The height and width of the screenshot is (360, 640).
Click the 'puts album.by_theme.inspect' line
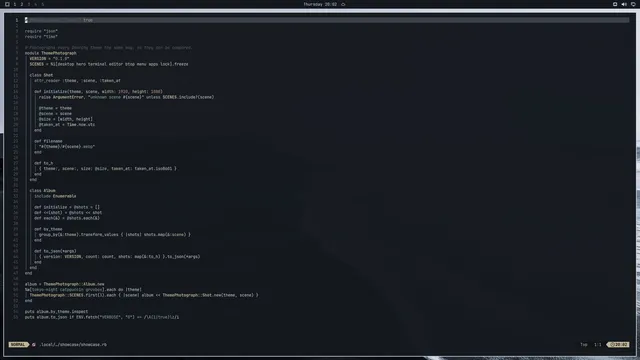56,312
